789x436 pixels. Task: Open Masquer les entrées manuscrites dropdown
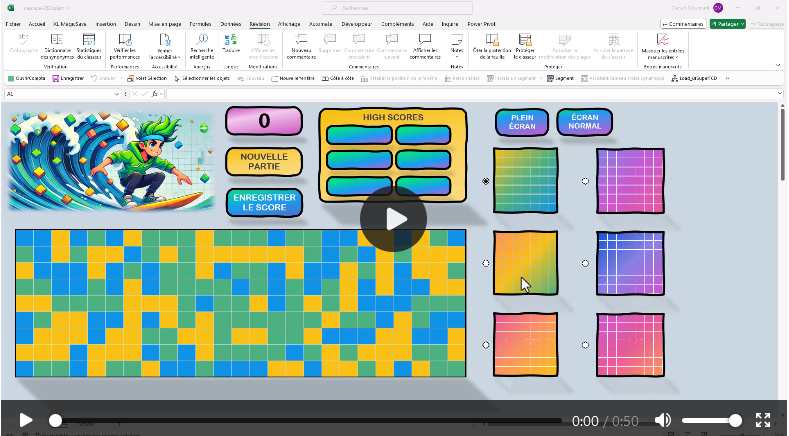coord(661,57)
